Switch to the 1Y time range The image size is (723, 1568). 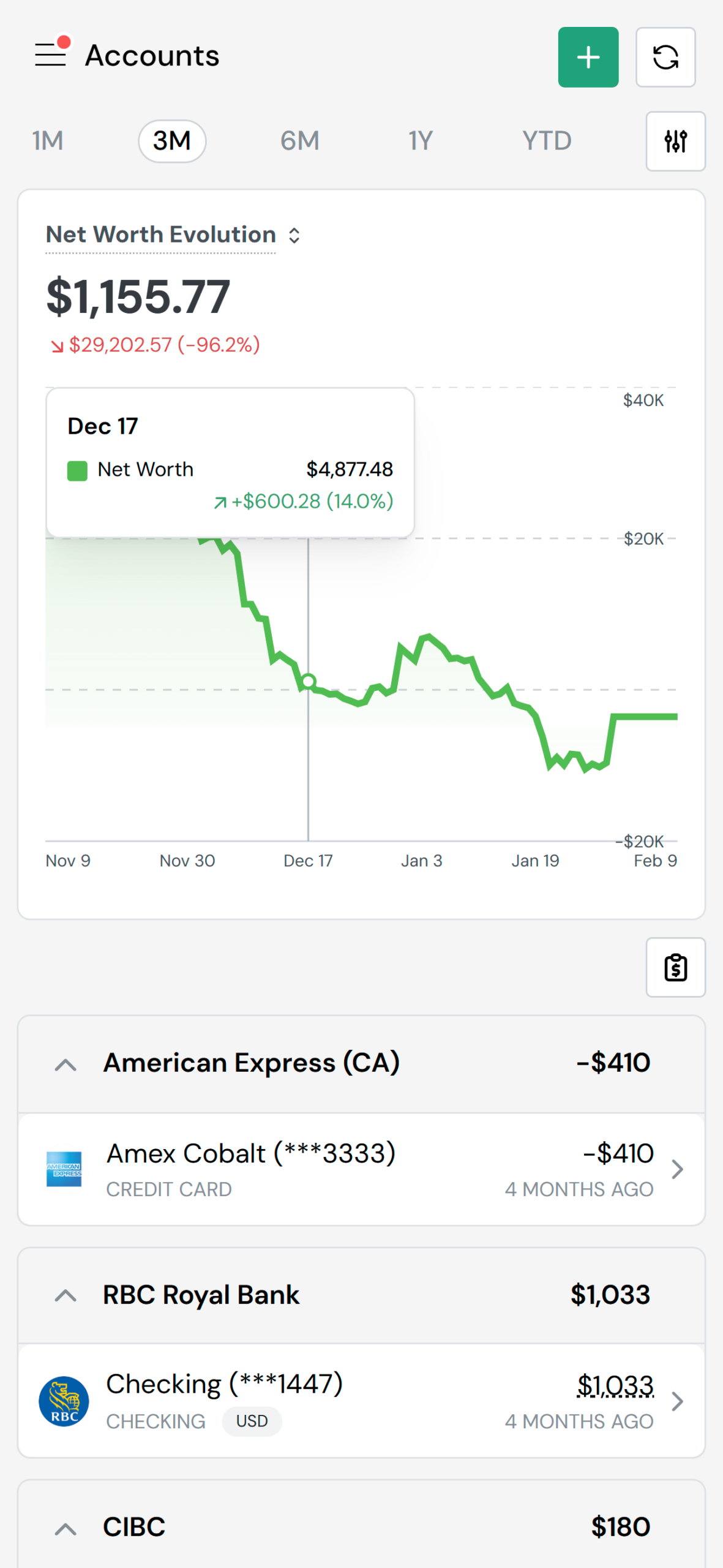[421, 141]
